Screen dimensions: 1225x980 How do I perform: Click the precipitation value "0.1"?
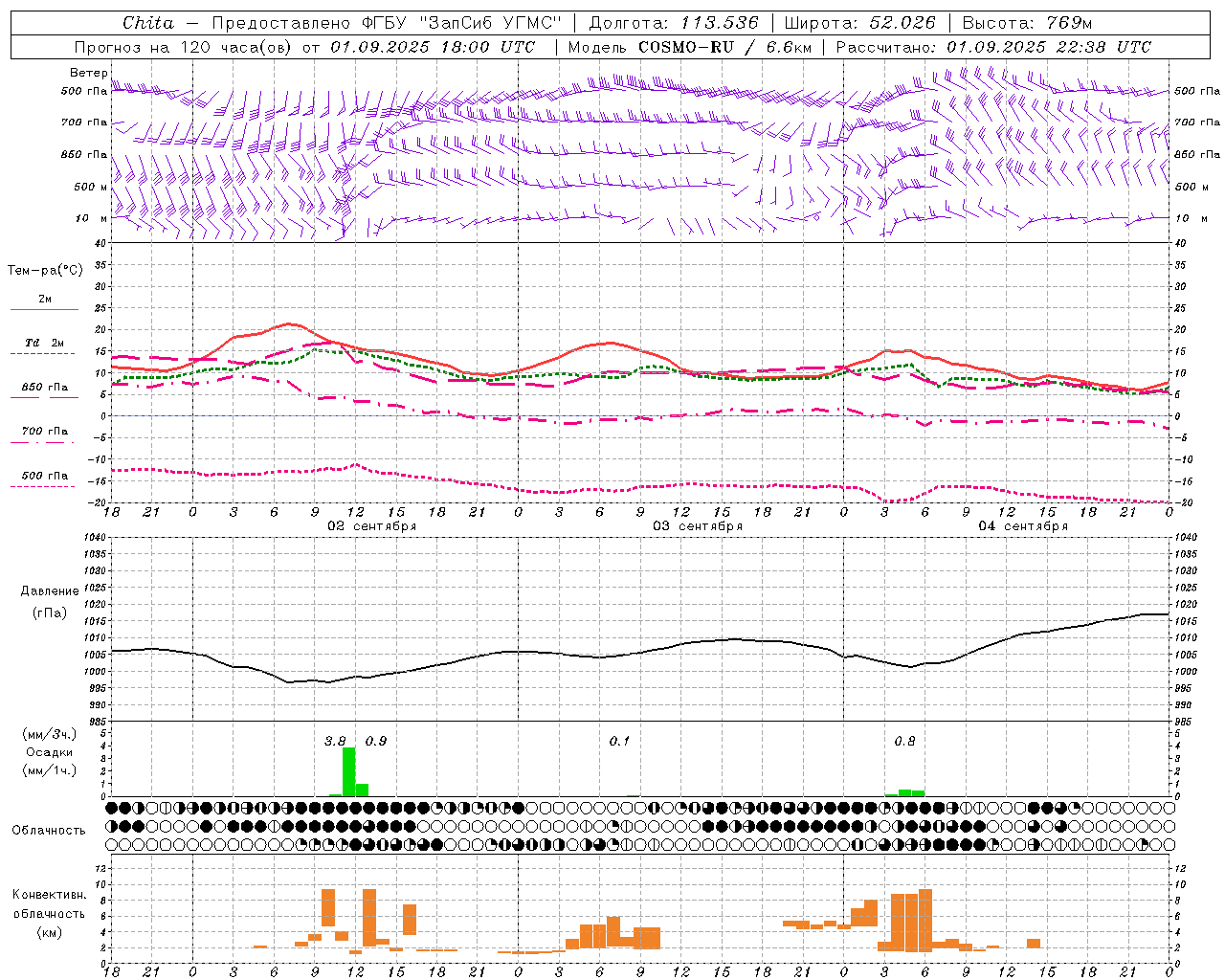point(619,742)
